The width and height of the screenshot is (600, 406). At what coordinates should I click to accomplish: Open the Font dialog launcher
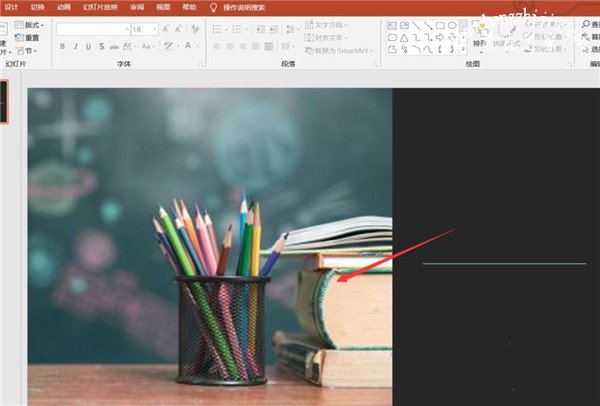tap(201, 65)
